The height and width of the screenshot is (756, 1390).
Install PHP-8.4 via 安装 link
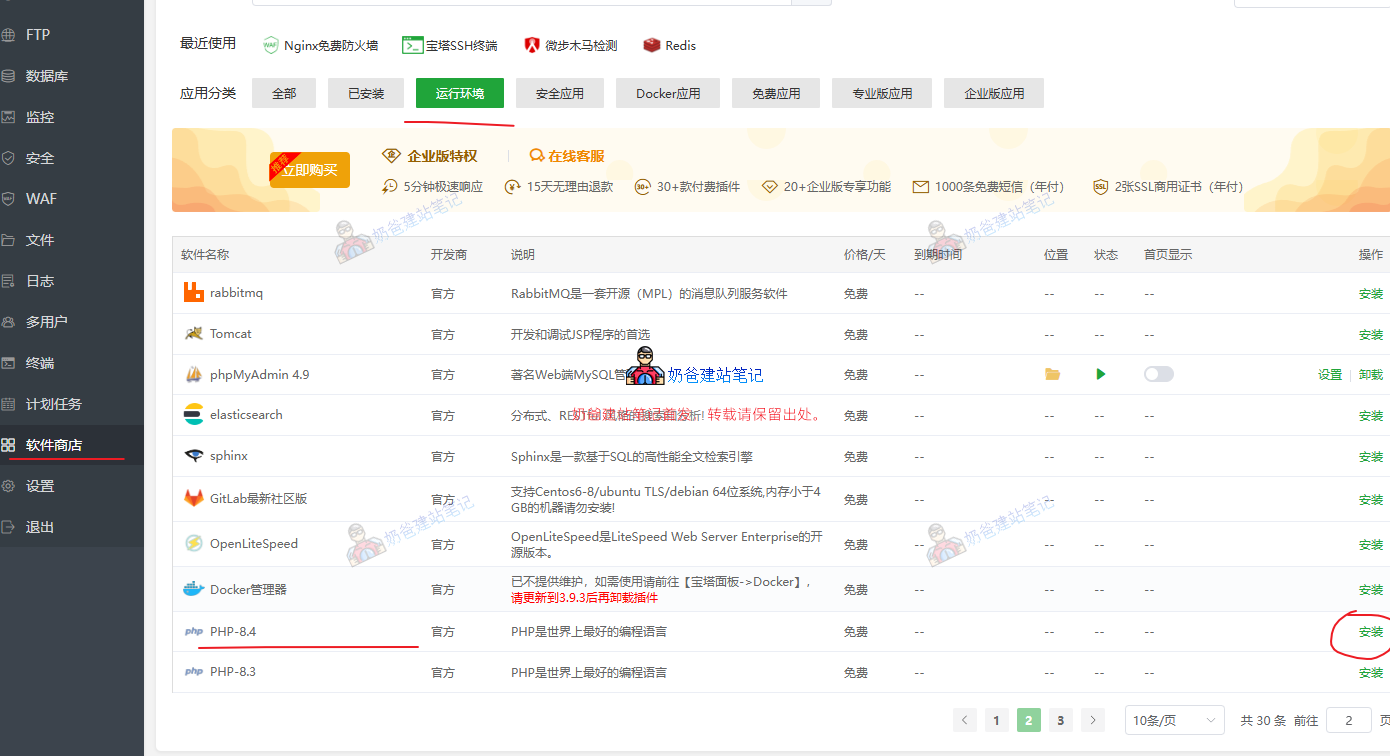point(1370,632)
